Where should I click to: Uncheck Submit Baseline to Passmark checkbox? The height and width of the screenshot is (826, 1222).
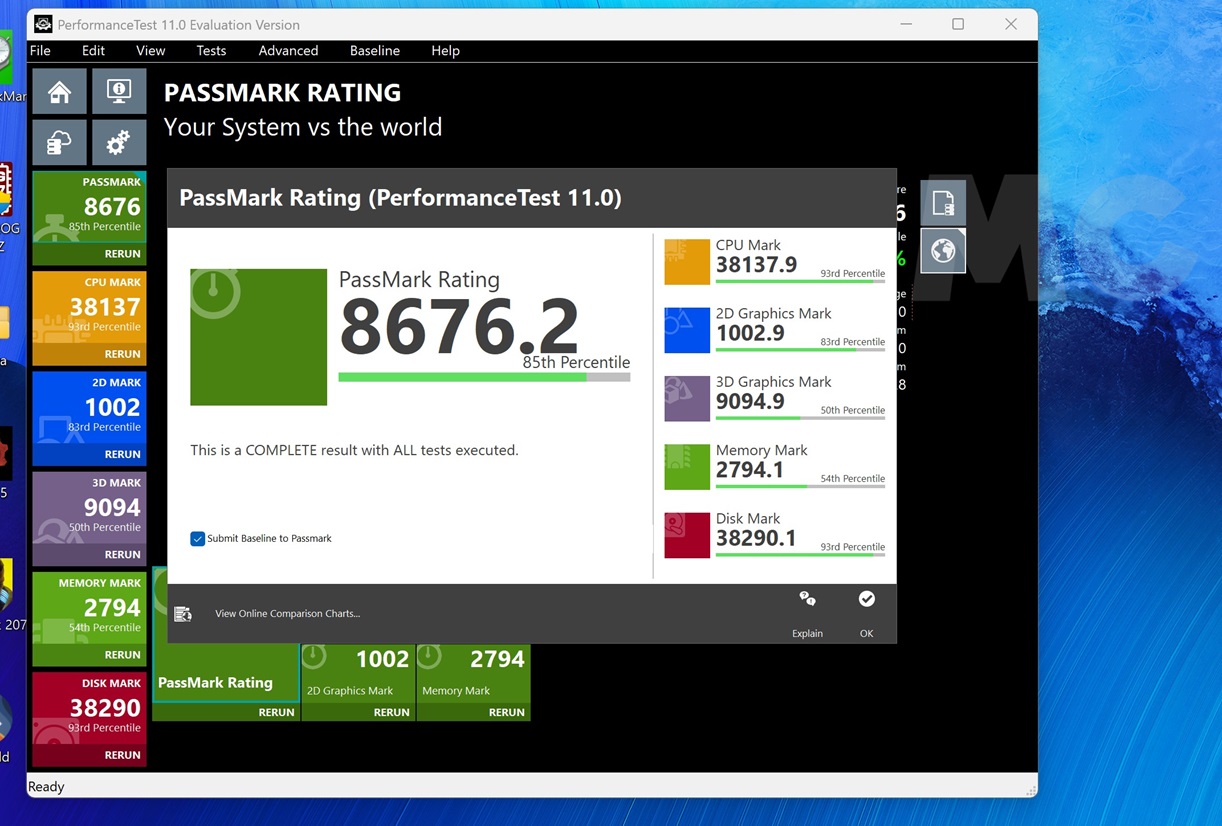198,539
